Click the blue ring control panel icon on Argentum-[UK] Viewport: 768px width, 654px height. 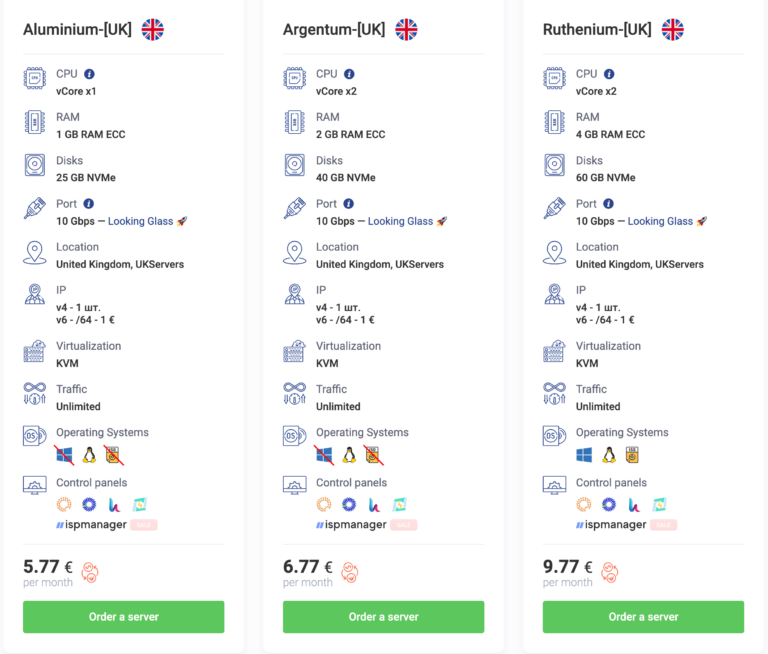(x=349, y=505)
